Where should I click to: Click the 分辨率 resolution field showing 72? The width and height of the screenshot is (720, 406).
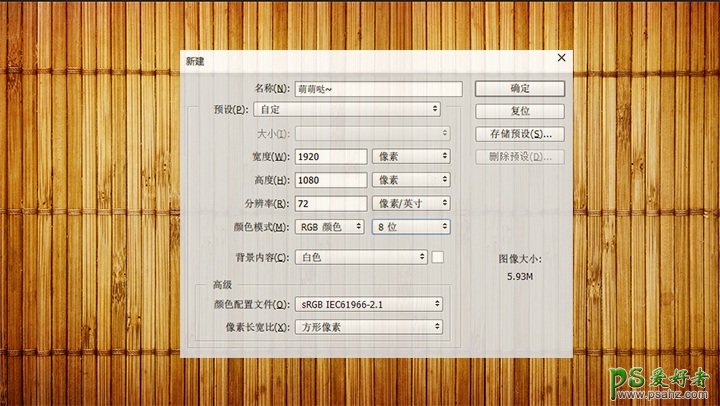pyautogui.click(x=331, y=203)
